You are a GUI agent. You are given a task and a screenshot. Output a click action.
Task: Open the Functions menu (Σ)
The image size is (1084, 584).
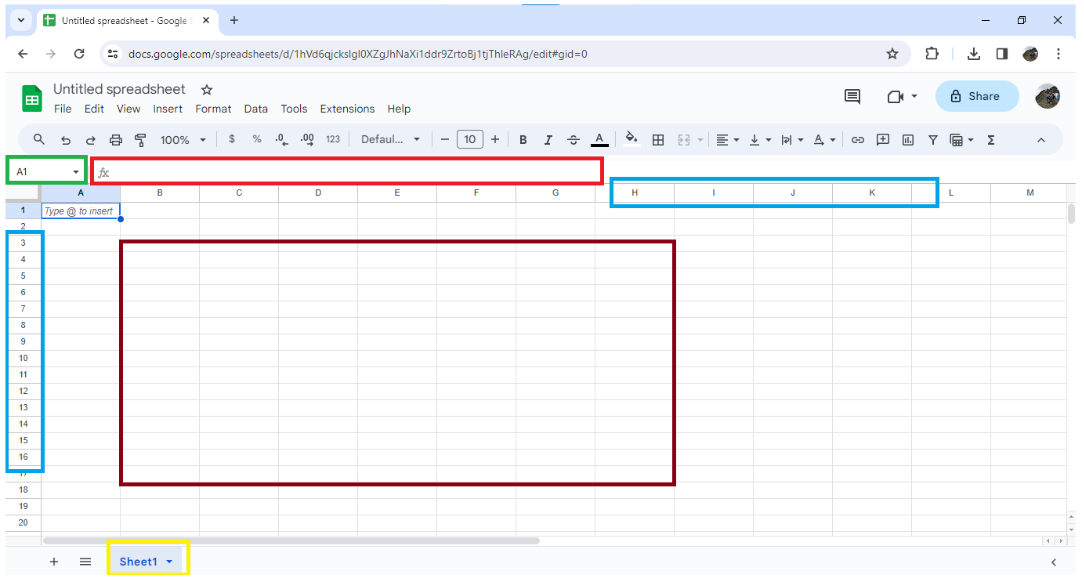[x=989, y=139]
